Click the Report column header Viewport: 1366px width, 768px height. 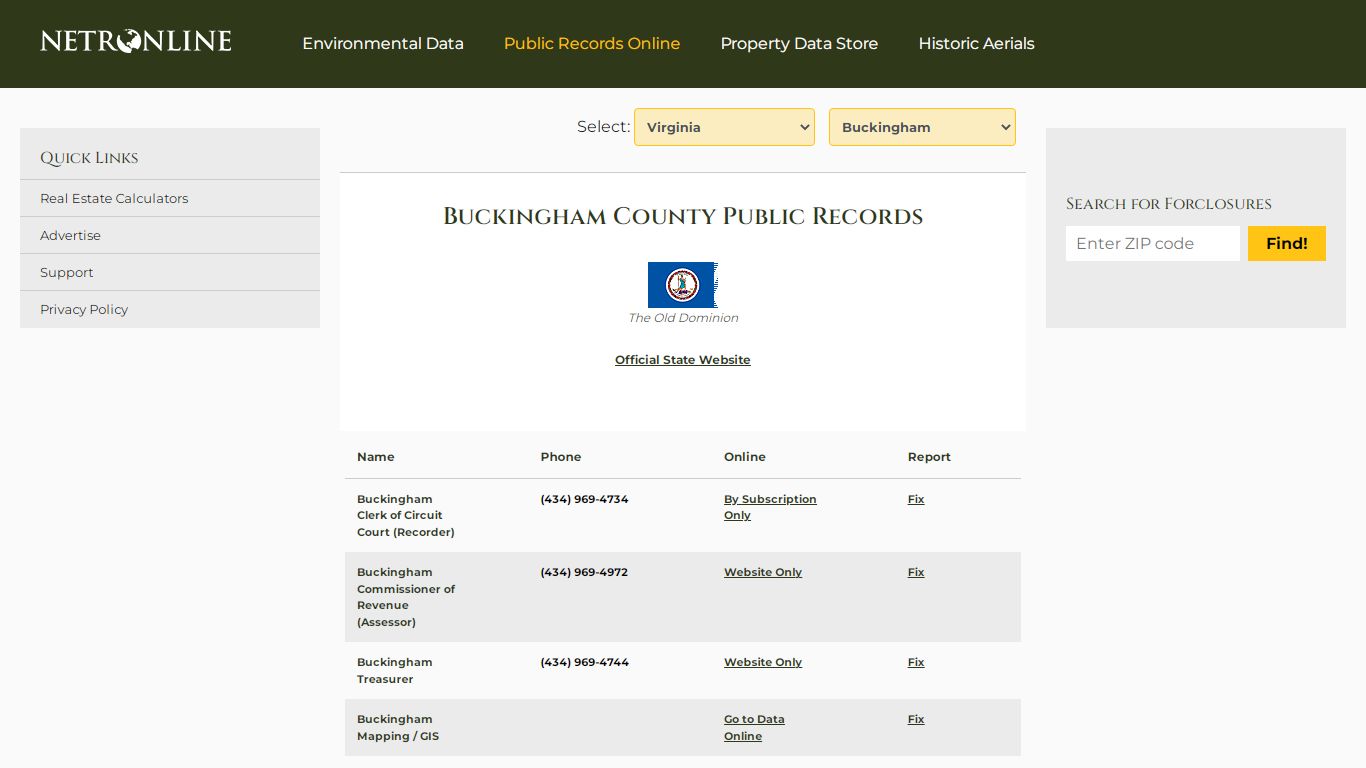(929, 457)
